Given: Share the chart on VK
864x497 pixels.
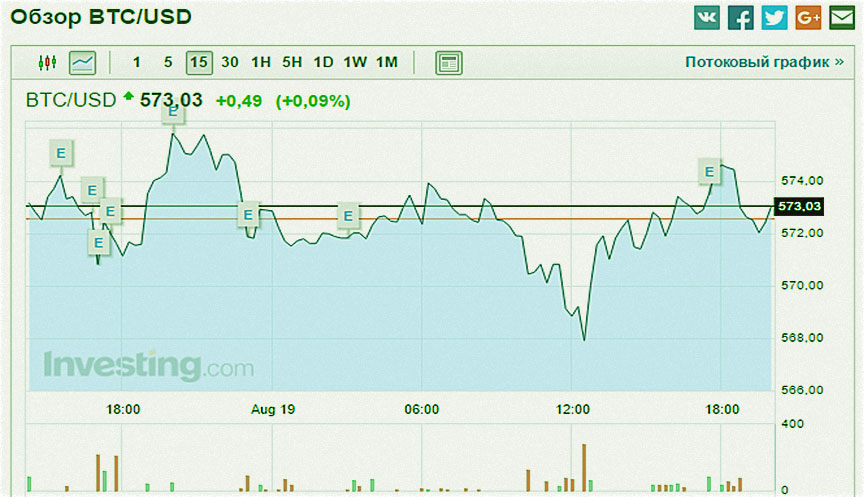Looking at the screenshot, I should 707,18.
